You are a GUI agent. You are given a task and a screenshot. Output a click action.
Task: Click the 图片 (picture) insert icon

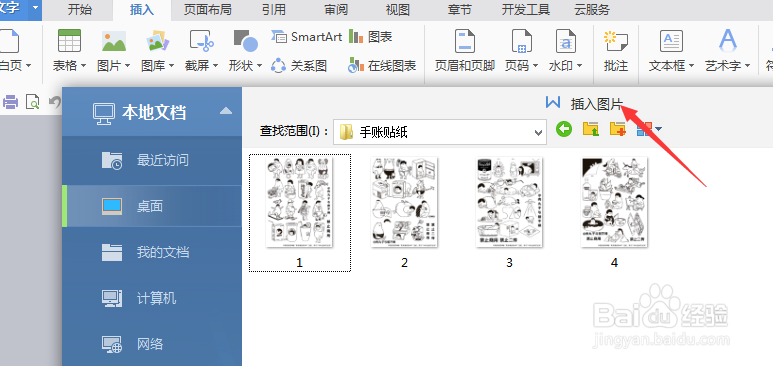coord(114,41)
